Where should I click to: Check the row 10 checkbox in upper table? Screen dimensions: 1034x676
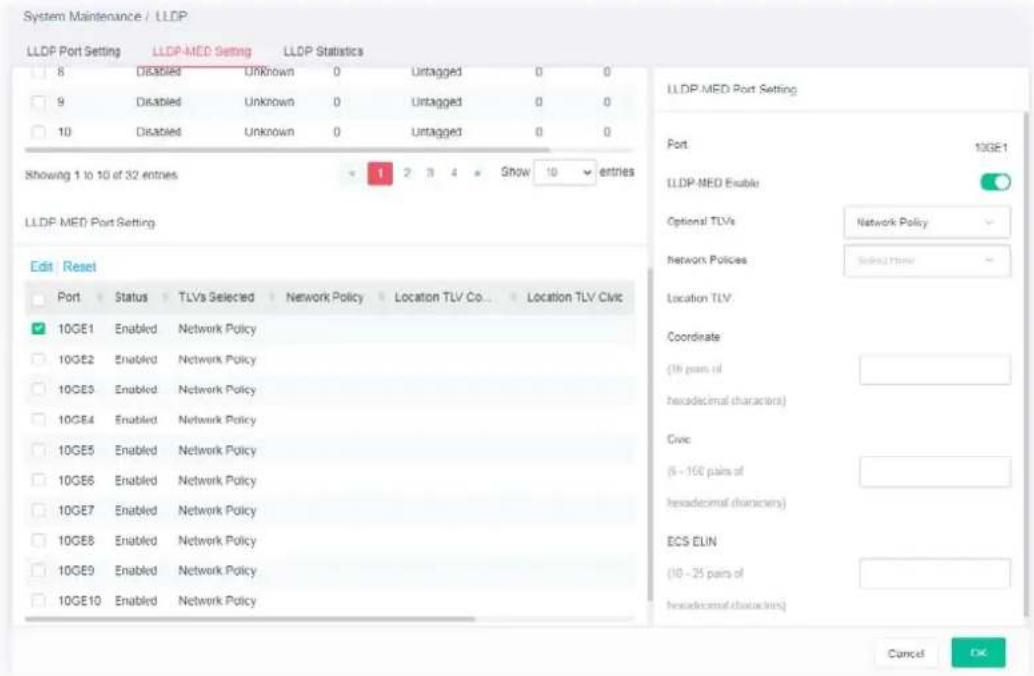pos(38,132)
